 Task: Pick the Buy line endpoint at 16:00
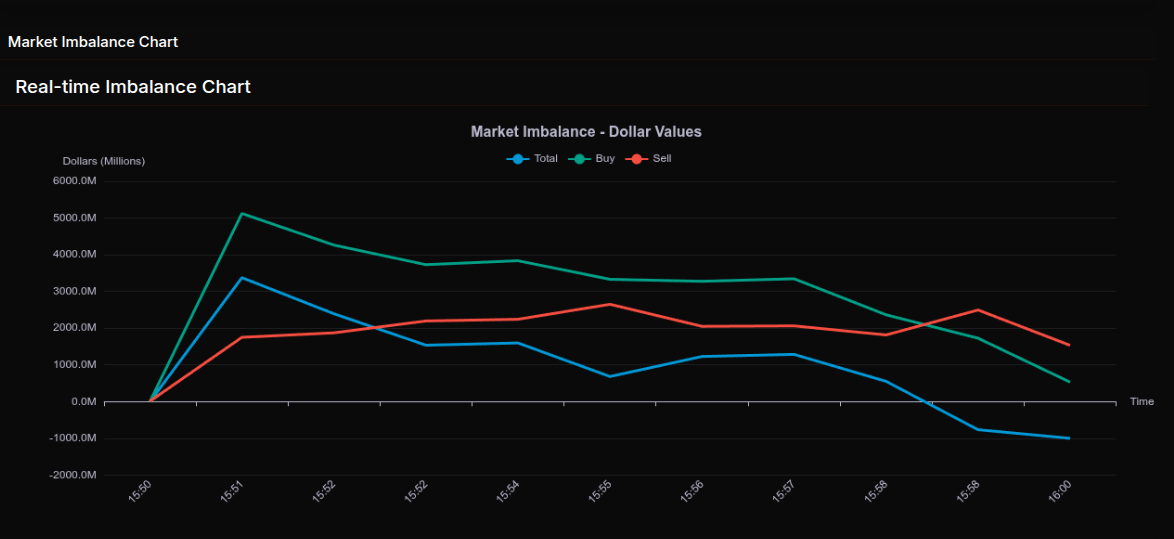(x=1069, y=381)
